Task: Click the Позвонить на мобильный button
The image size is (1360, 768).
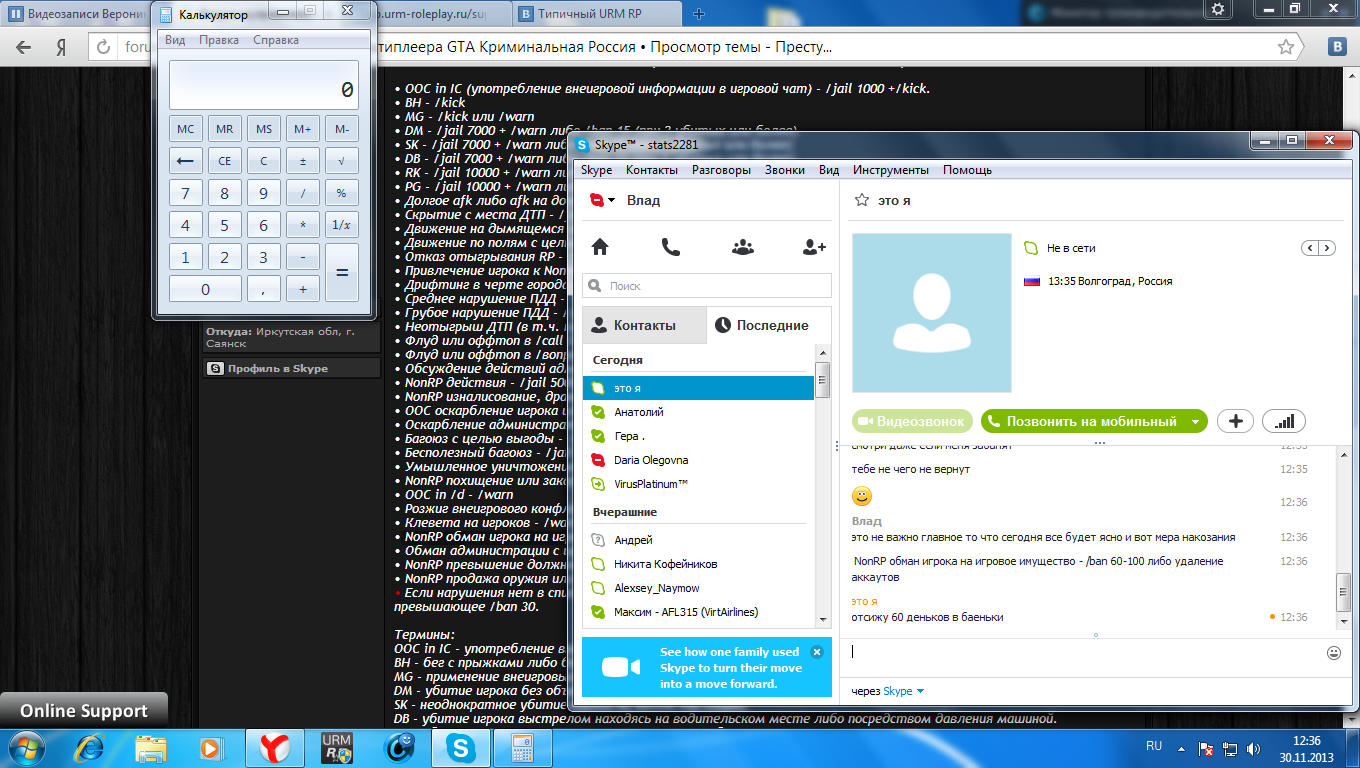Action: tap(1094, 422)
